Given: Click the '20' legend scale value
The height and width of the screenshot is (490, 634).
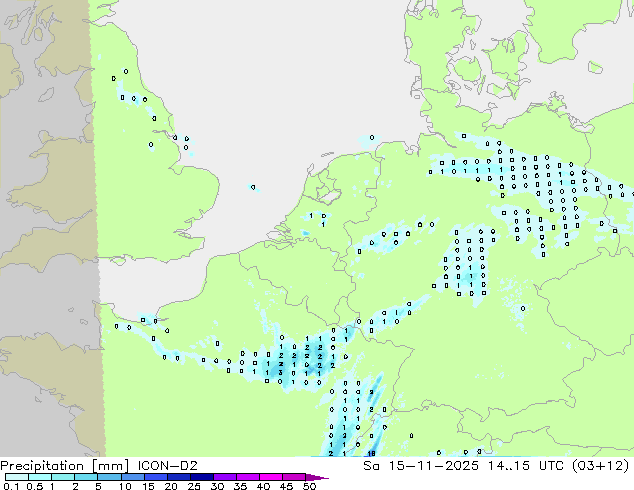Looking at the screenshot, I should 171,486.
